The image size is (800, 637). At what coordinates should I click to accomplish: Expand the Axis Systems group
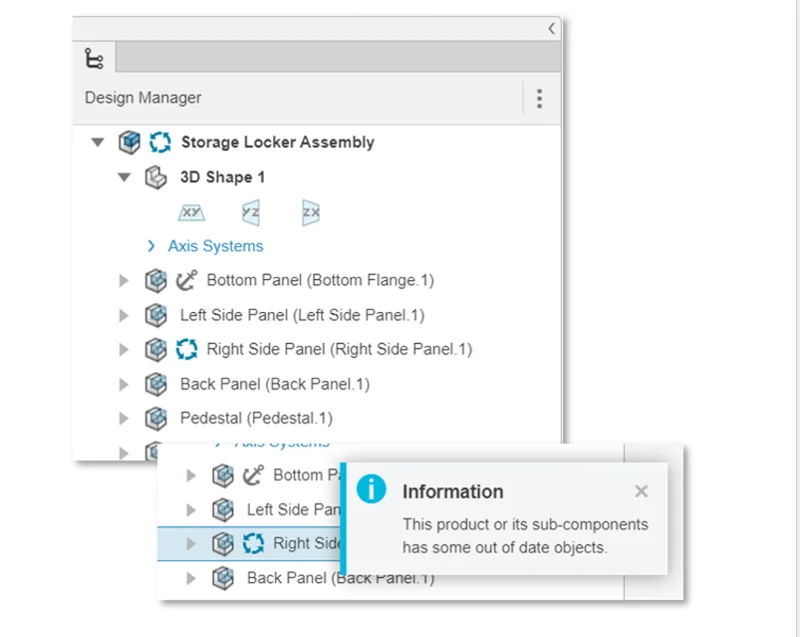[x=152, y=246]
